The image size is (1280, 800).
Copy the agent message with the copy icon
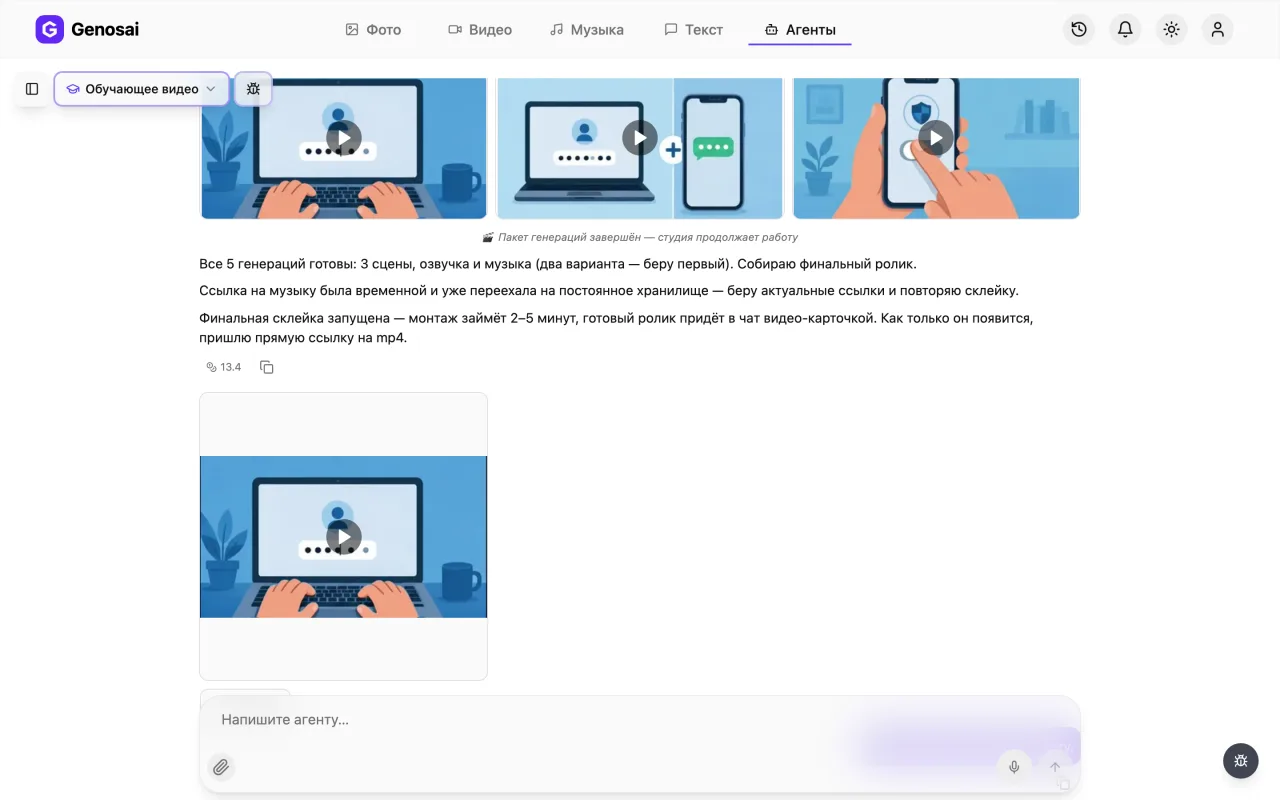[x=267, y=367]
